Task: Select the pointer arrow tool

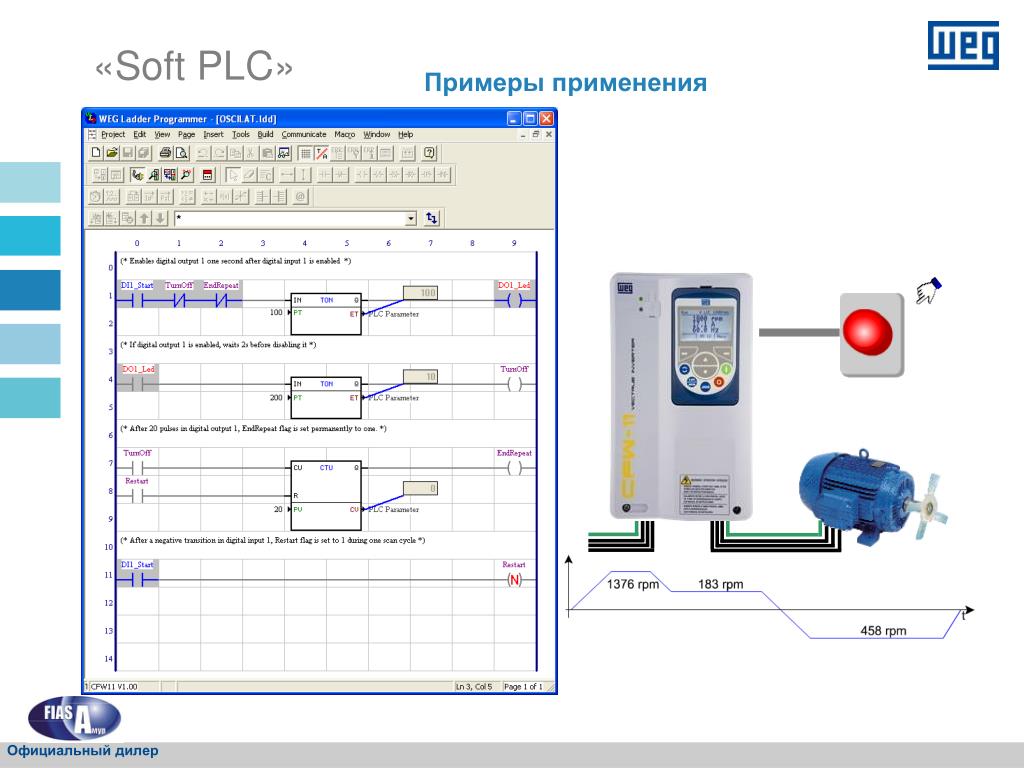Action: coord(232,174)
